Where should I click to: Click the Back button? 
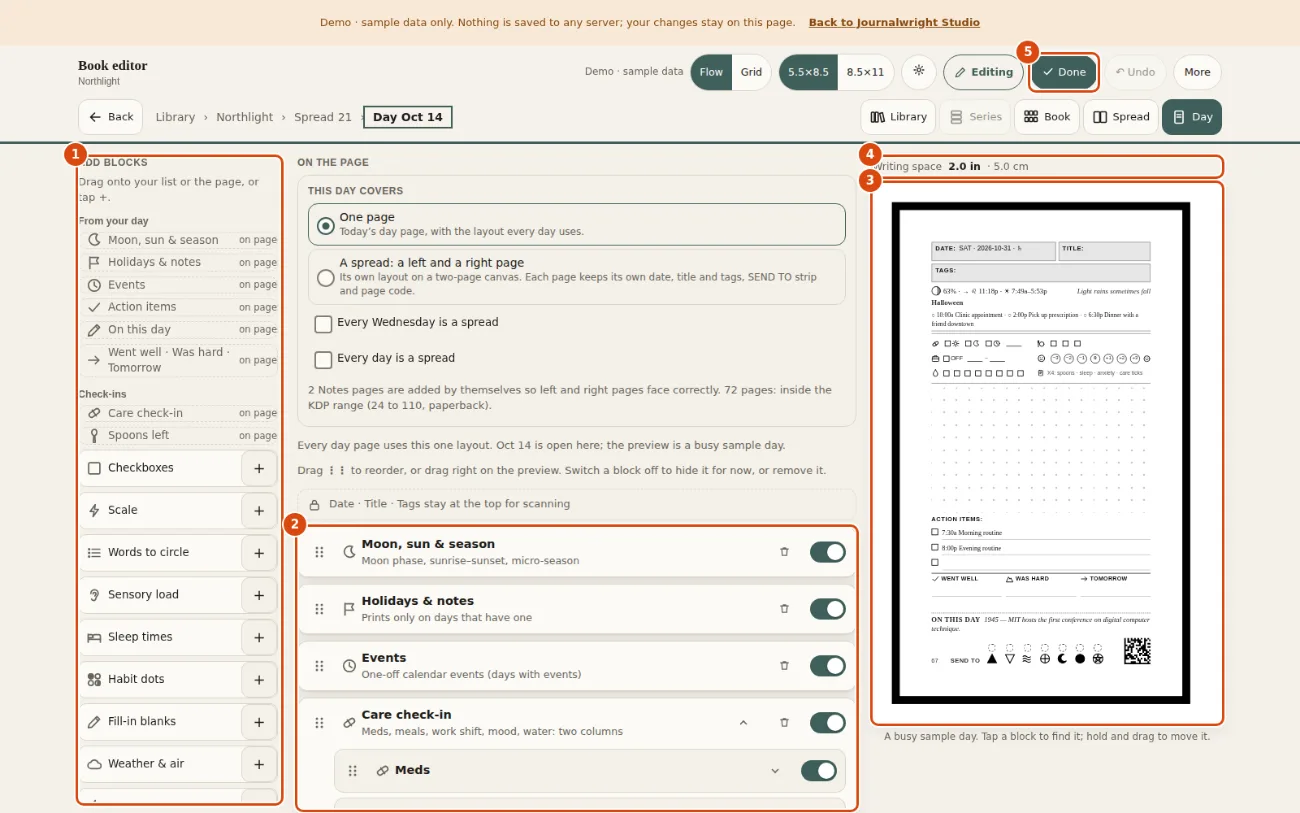pos(110,117)
